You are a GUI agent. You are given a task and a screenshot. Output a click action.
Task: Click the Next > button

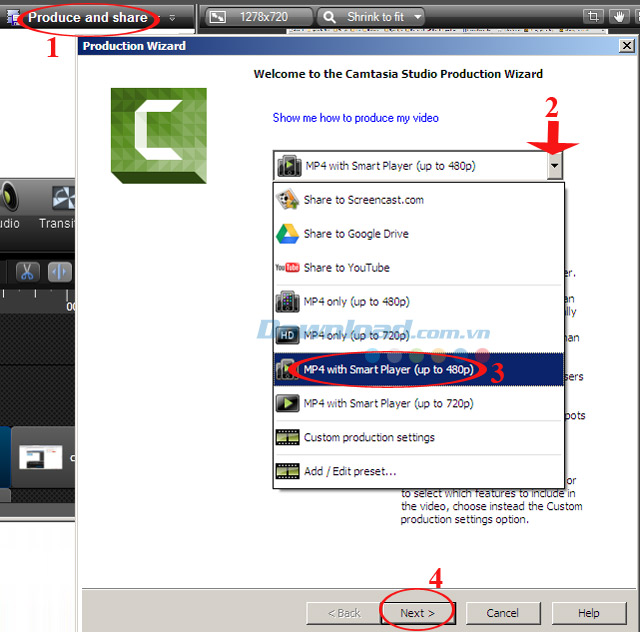[x=417, y=613]
